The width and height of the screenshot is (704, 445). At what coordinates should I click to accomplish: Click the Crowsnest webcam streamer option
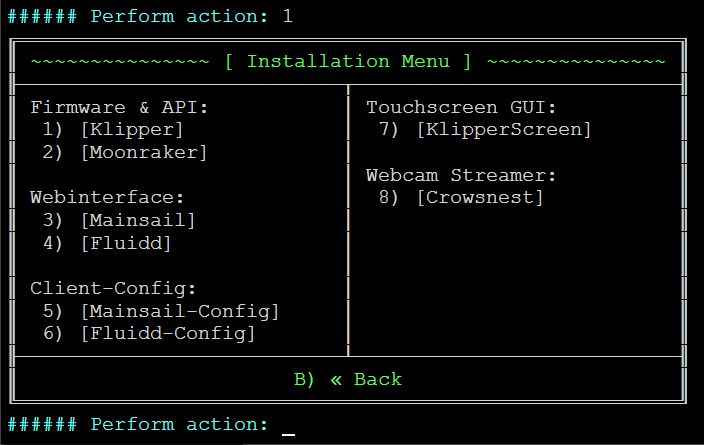[x=480, y=197]
